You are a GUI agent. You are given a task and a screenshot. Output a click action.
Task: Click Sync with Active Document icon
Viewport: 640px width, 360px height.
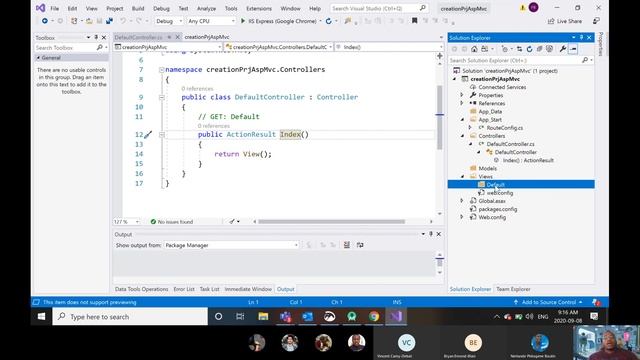pos(519,49)
